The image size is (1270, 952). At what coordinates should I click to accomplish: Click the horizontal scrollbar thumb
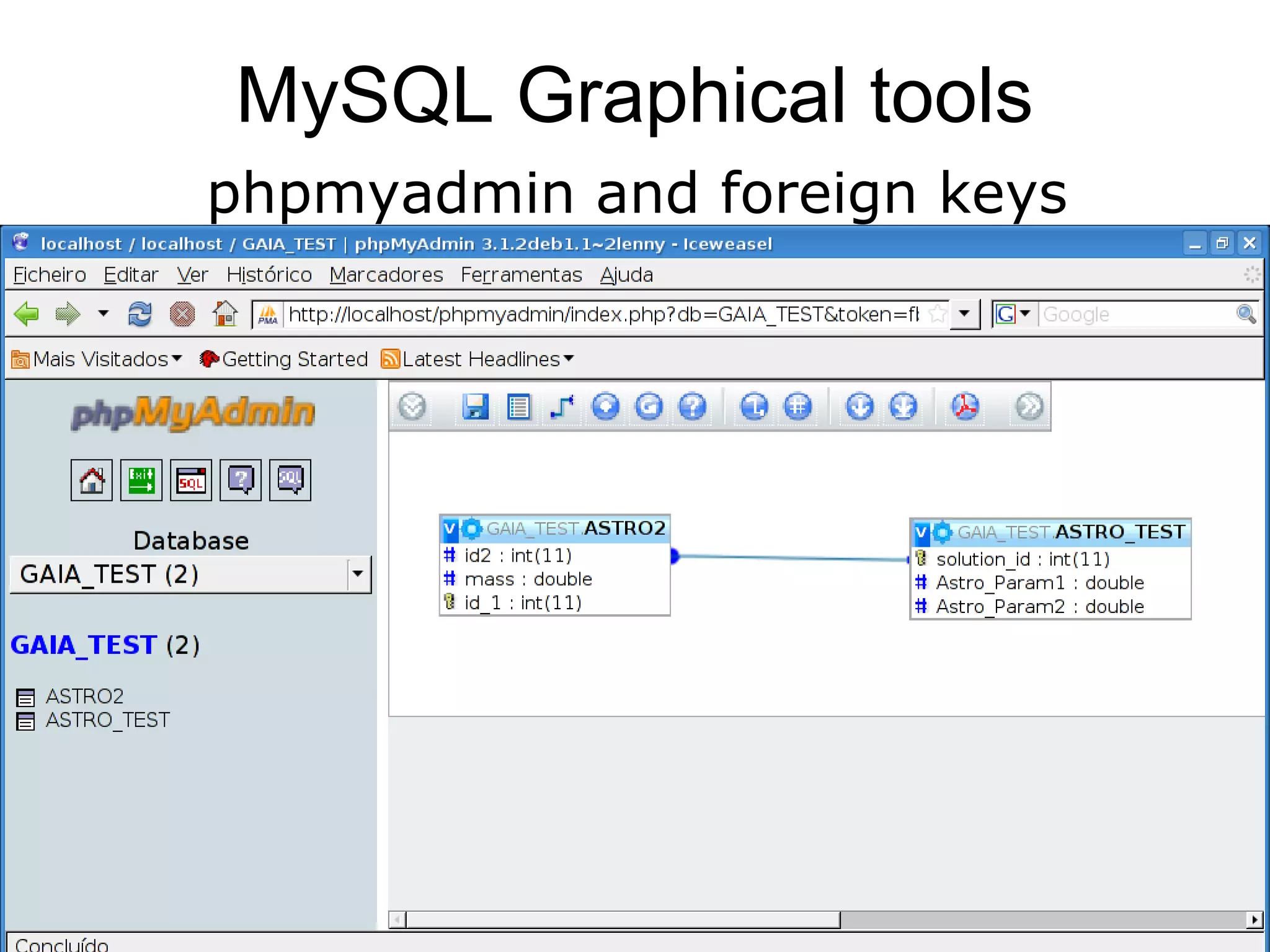coord(623,920)
